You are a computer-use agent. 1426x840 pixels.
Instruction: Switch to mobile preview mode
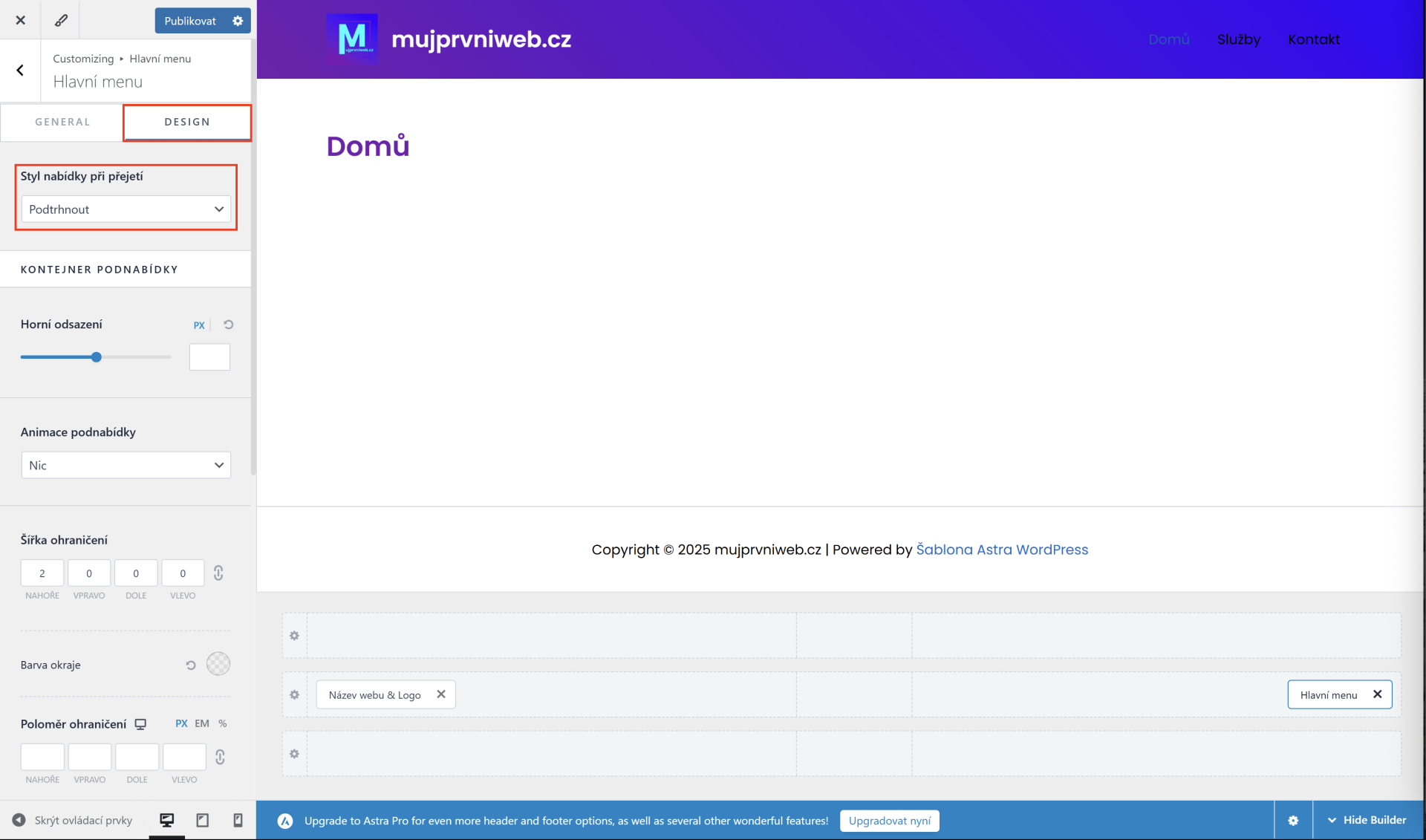(238, 820)
